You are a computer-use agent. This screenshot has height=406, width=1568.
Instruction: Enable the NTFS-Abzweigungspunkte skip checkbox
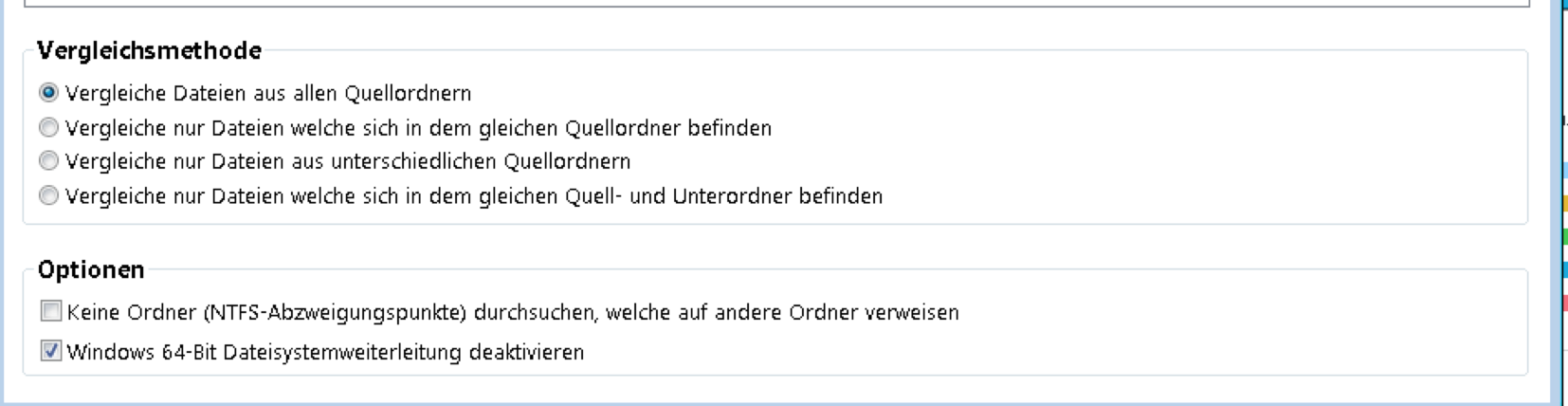coord(51,311)
